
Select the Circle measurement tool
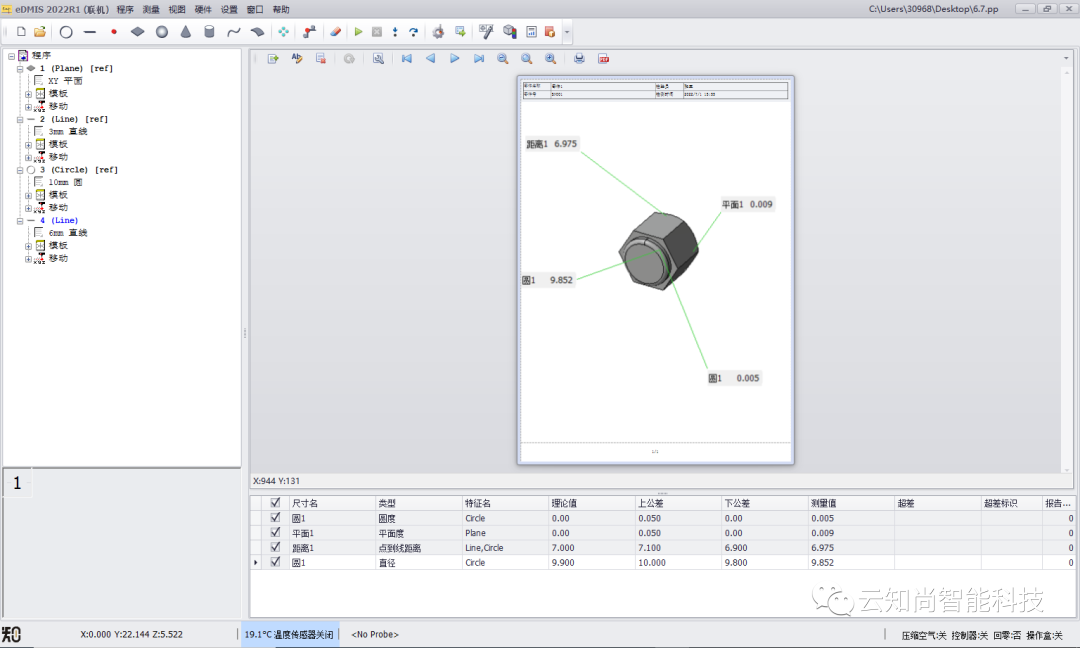pos(66,32)
